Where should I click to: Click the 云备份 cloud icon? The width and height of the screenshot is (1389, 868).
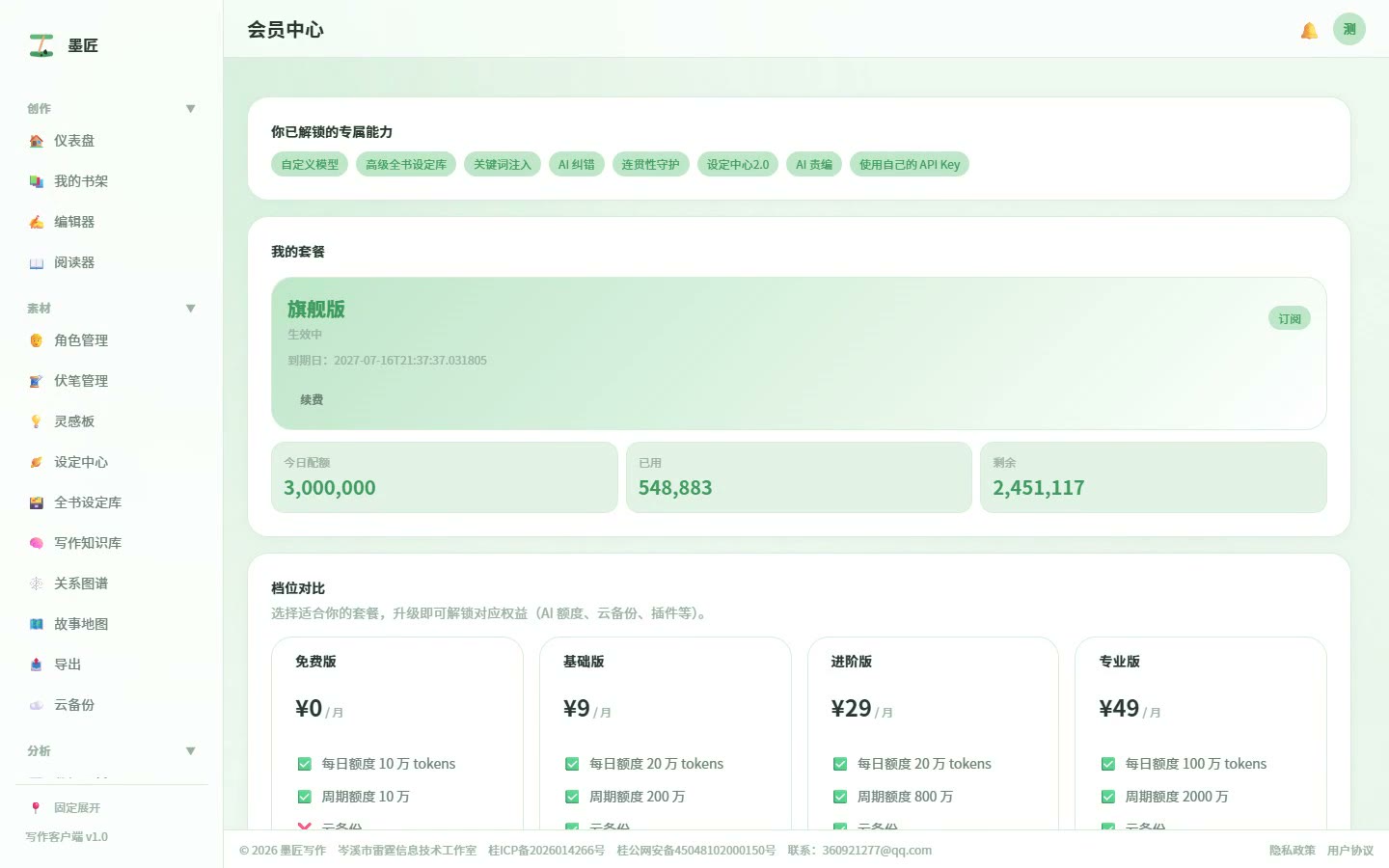[x=36, y=705]
